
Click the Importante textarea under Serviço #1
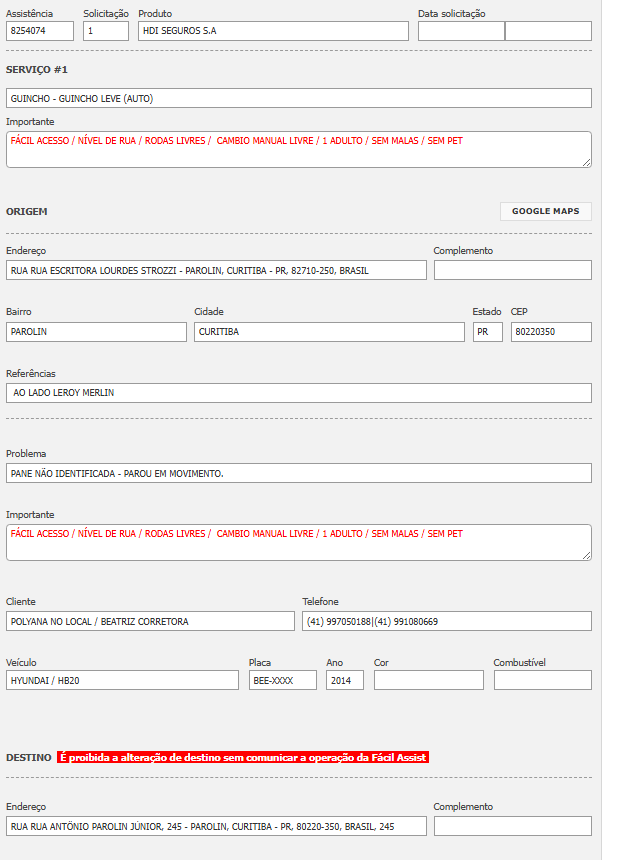(298, 149)
